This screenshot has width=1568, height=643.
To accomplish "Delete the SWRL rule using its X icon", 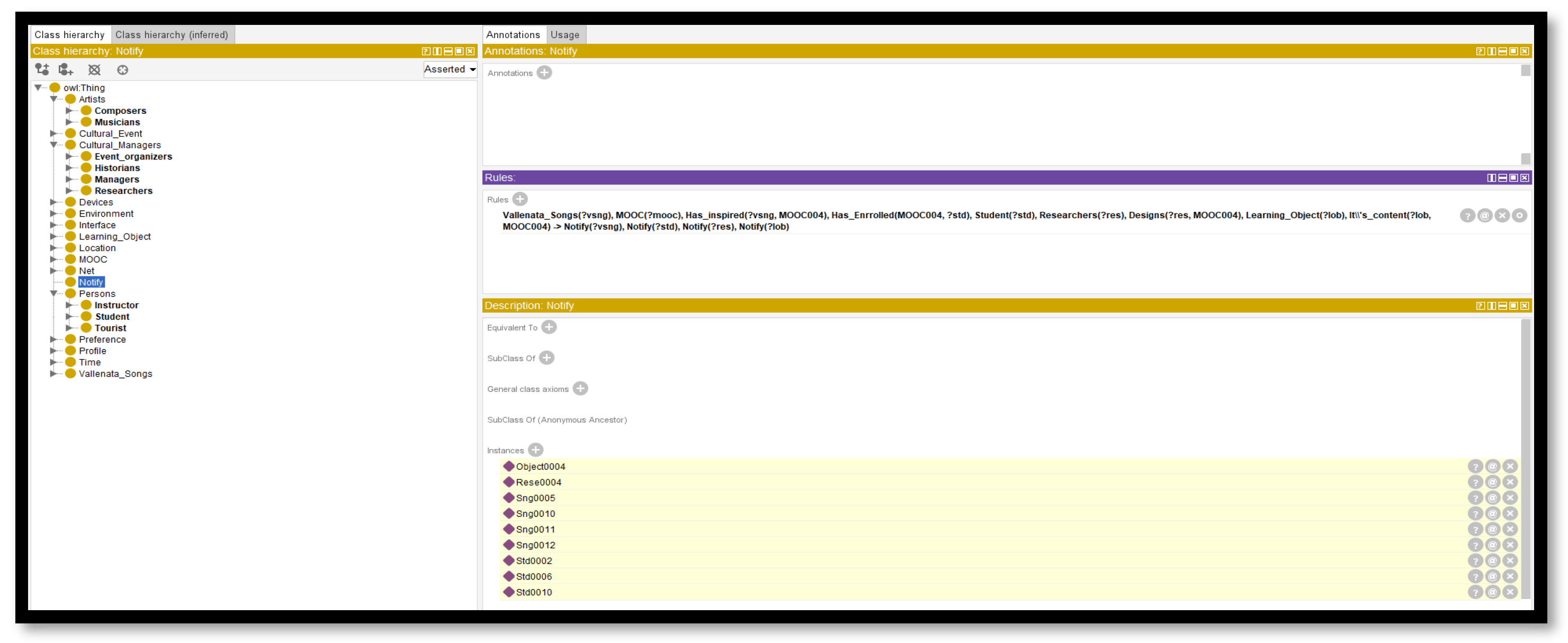I will [x=1502, y=216].
